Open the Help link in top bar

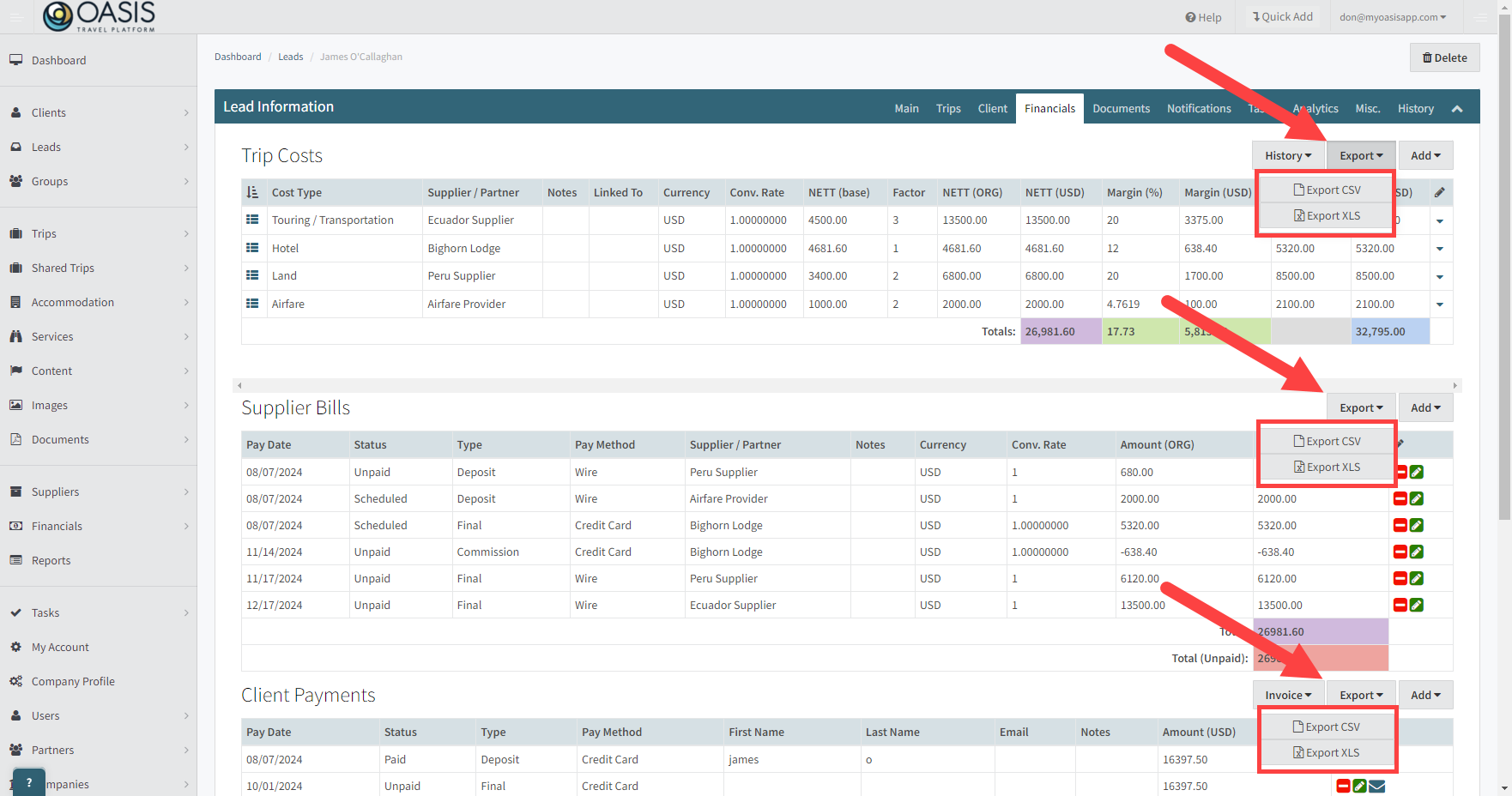(1203, 17)
